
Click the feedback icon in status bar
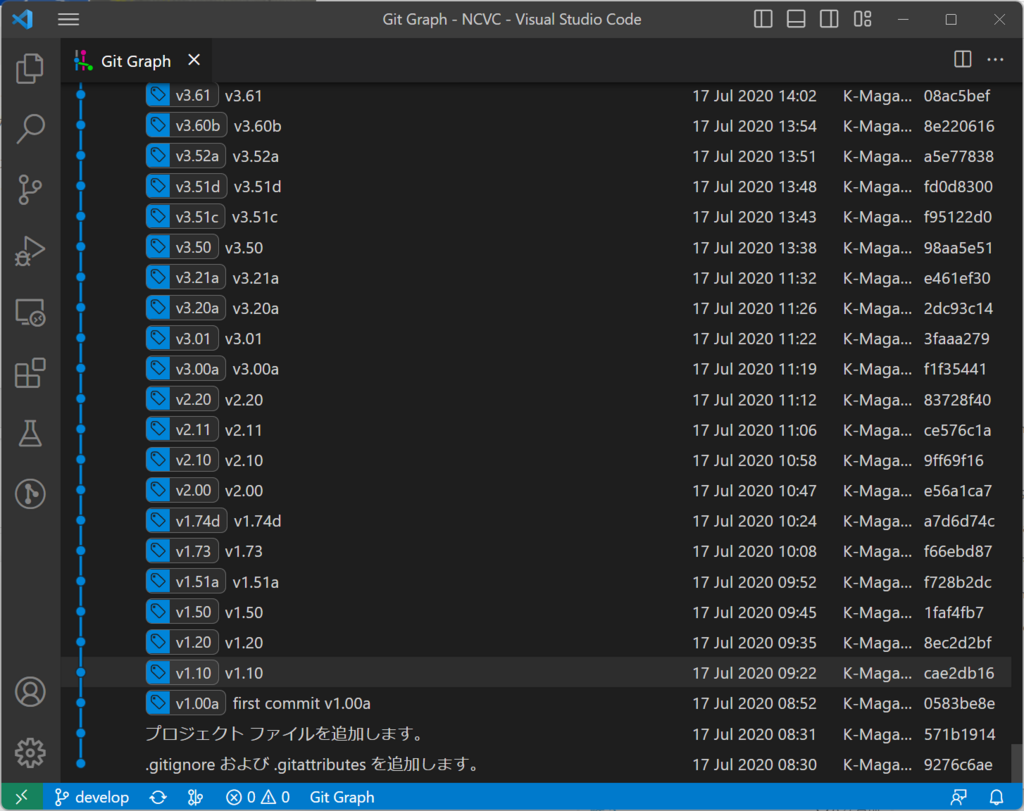point(958,797)
